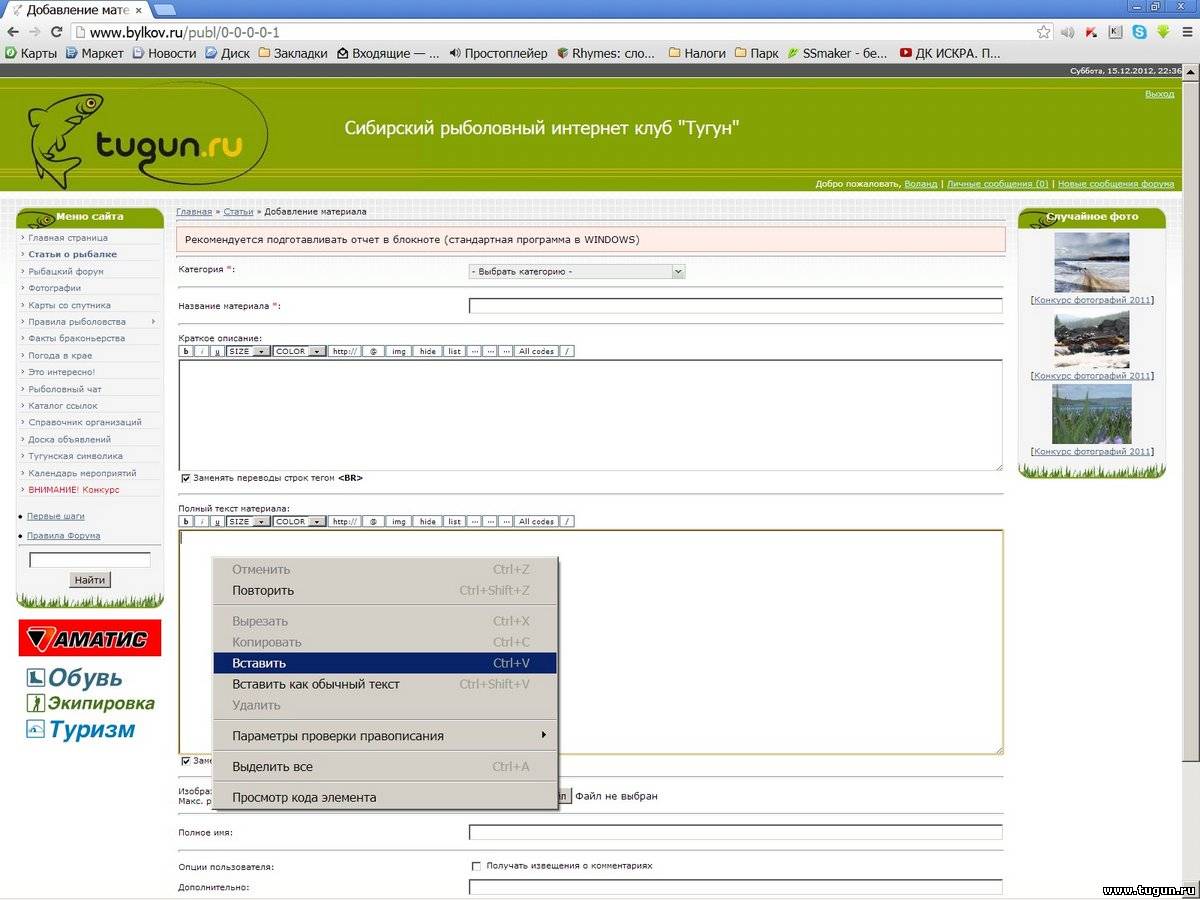Click the 'Выход' logout link
The height and width of the screenshot is (900, 1200).
click(x=1160, y=94)
